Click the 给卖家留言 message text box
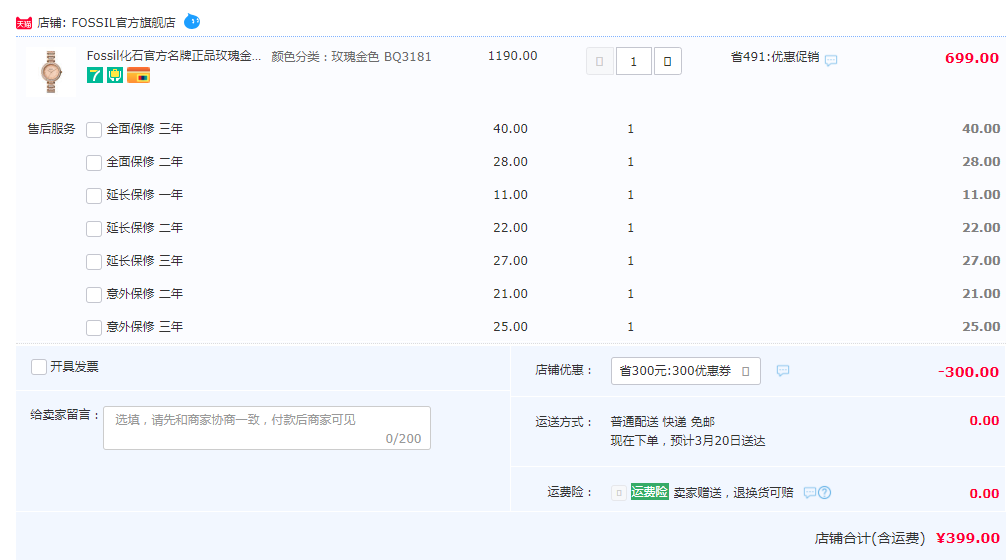This screenshot has height=560, width=1007. pyautogui.click(x=267, y=428)
